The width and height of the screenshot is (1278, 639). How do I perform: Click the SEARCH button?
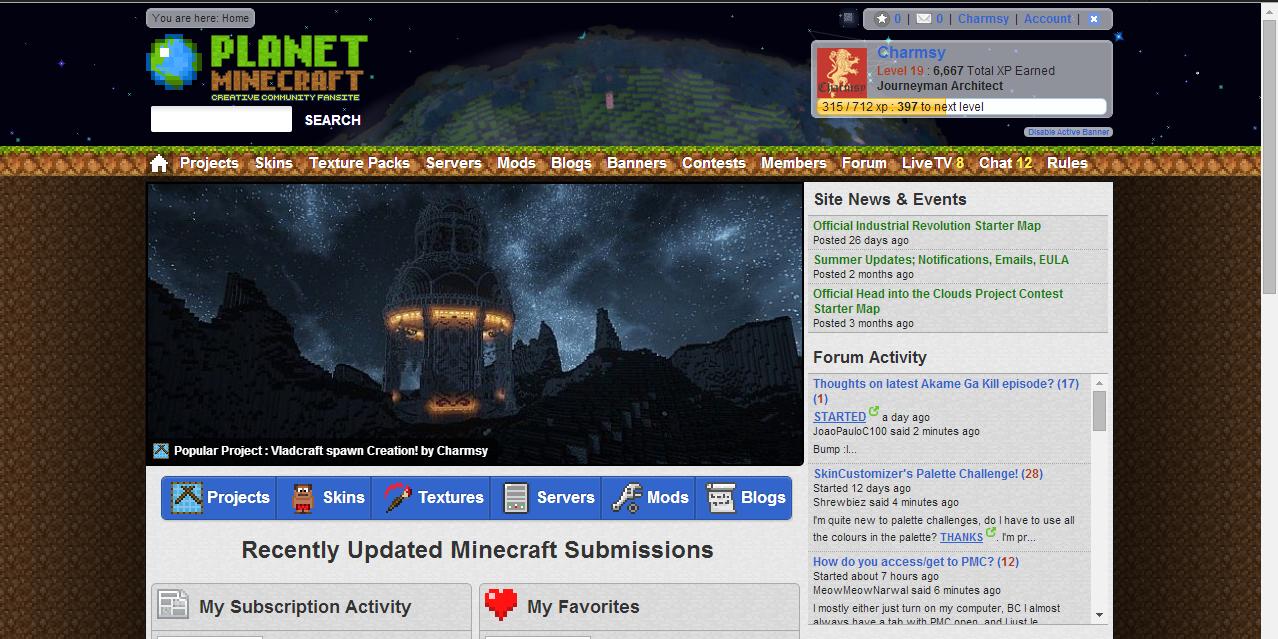[x=332, y=120]
